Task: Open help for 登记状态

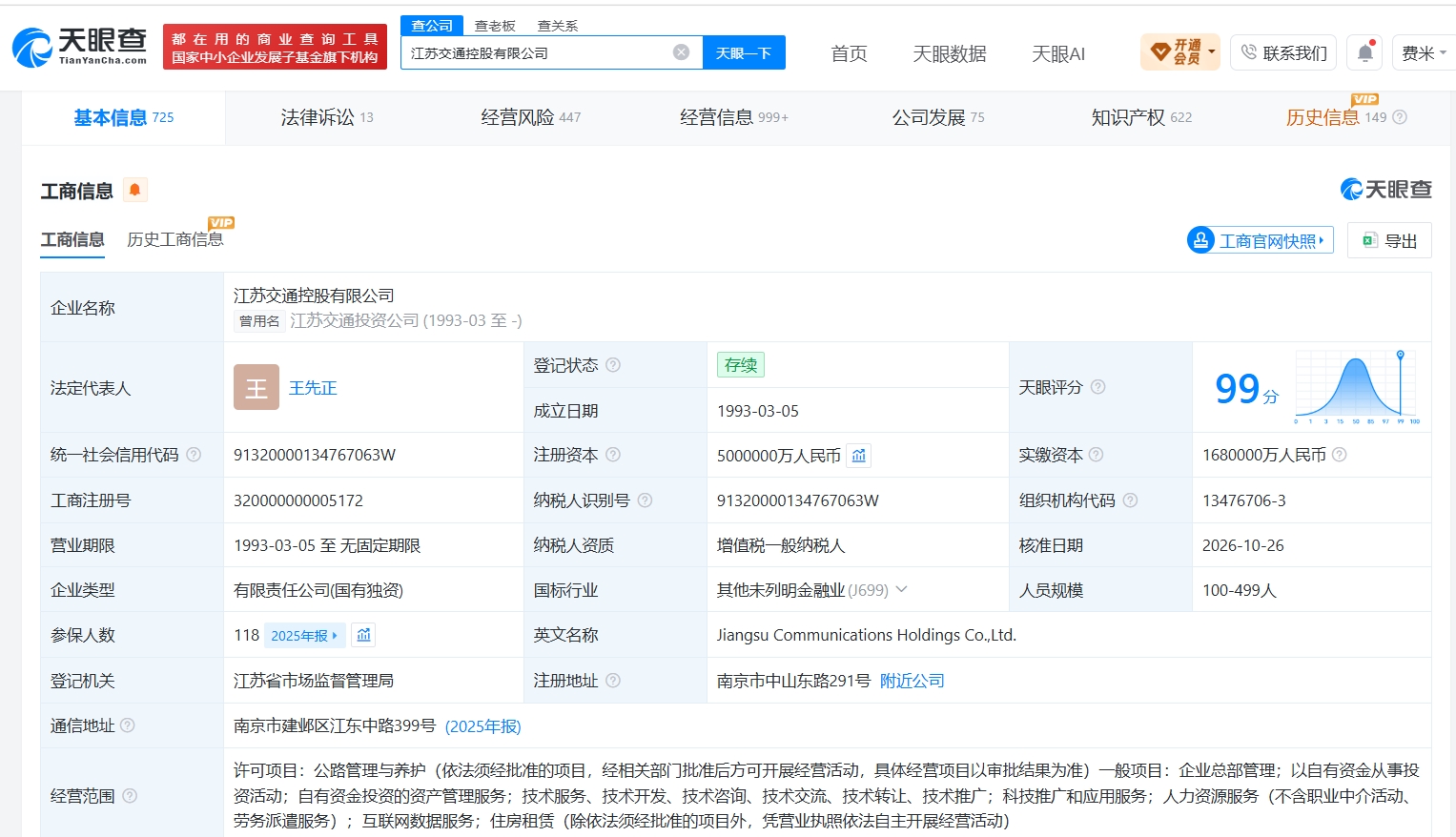Action: click(613, 365)
